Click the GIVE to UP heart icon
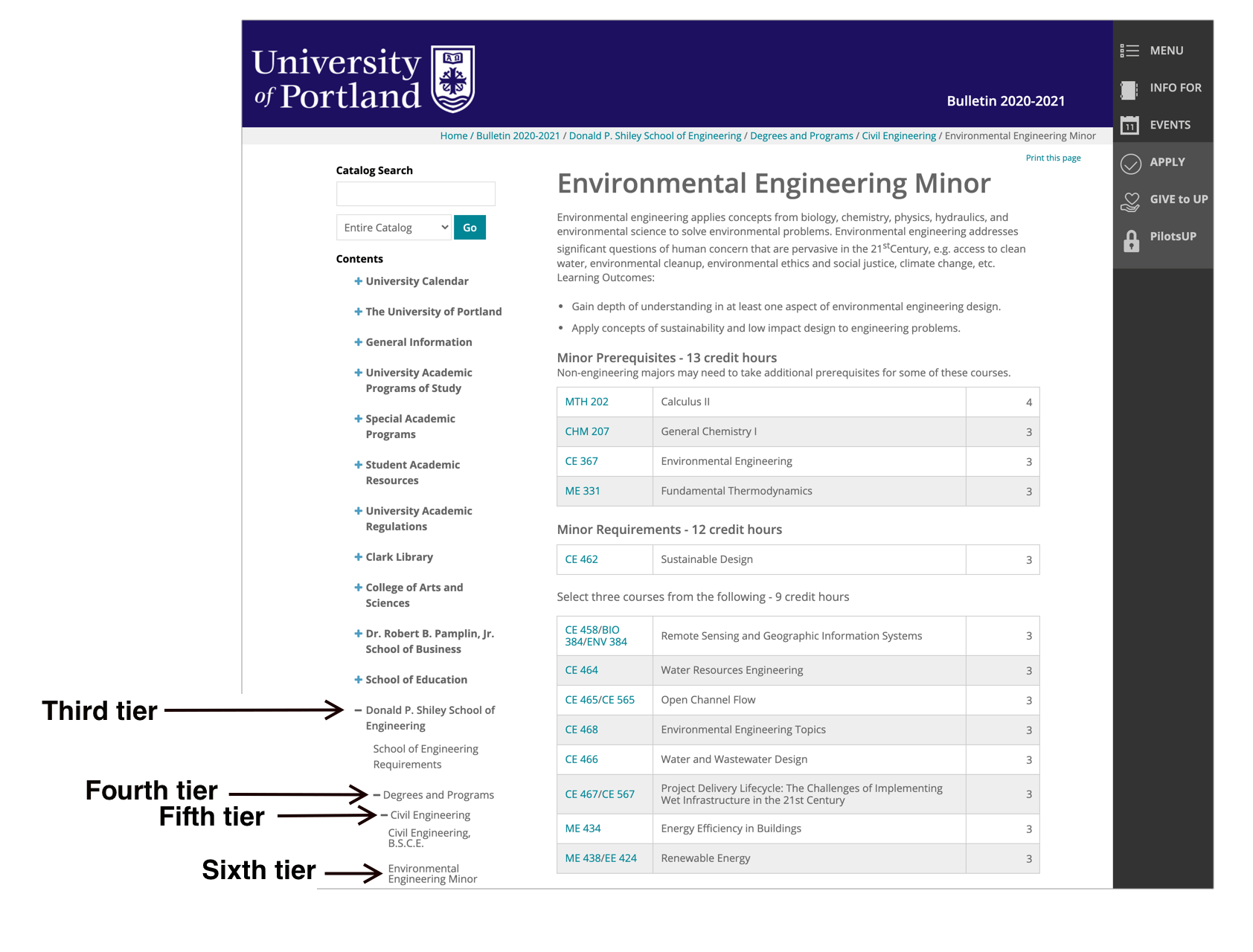This screenshot has width=1253, height=952. [1130, 201]
